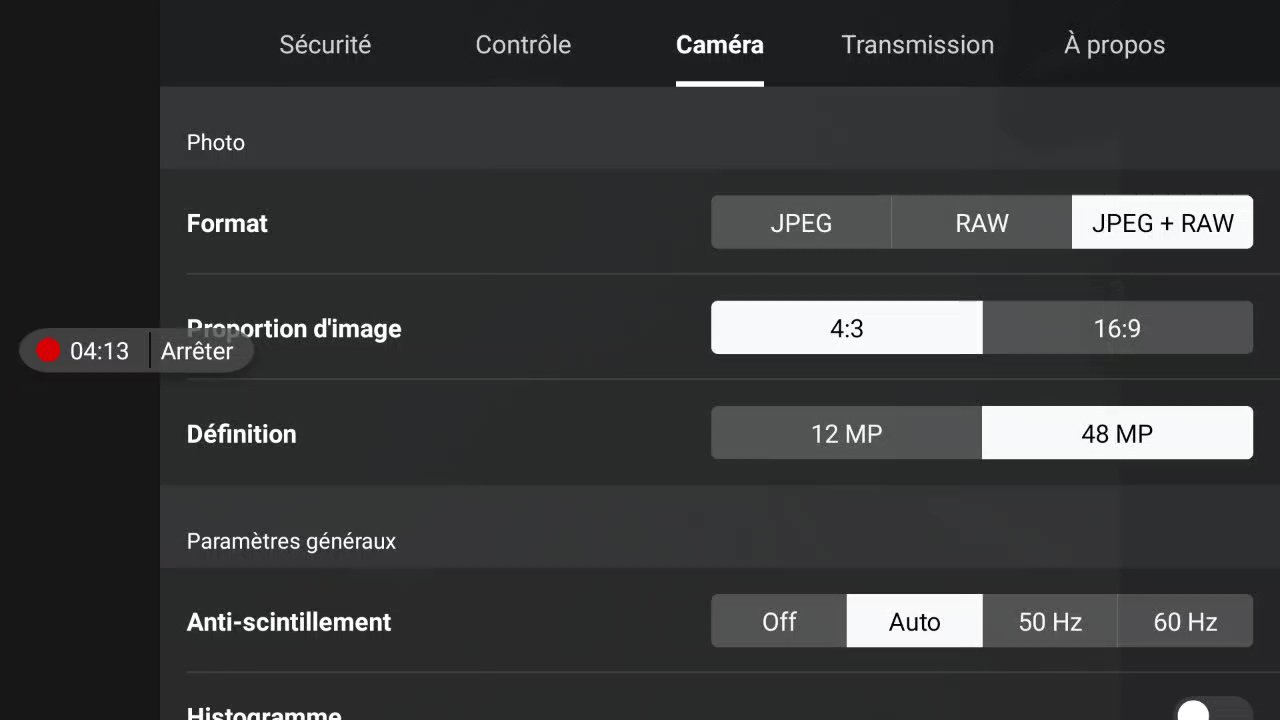The width and height of the screenshot is (1280, 720).
Task: Select the Caméra tab
Action: (x=720, y=45)
